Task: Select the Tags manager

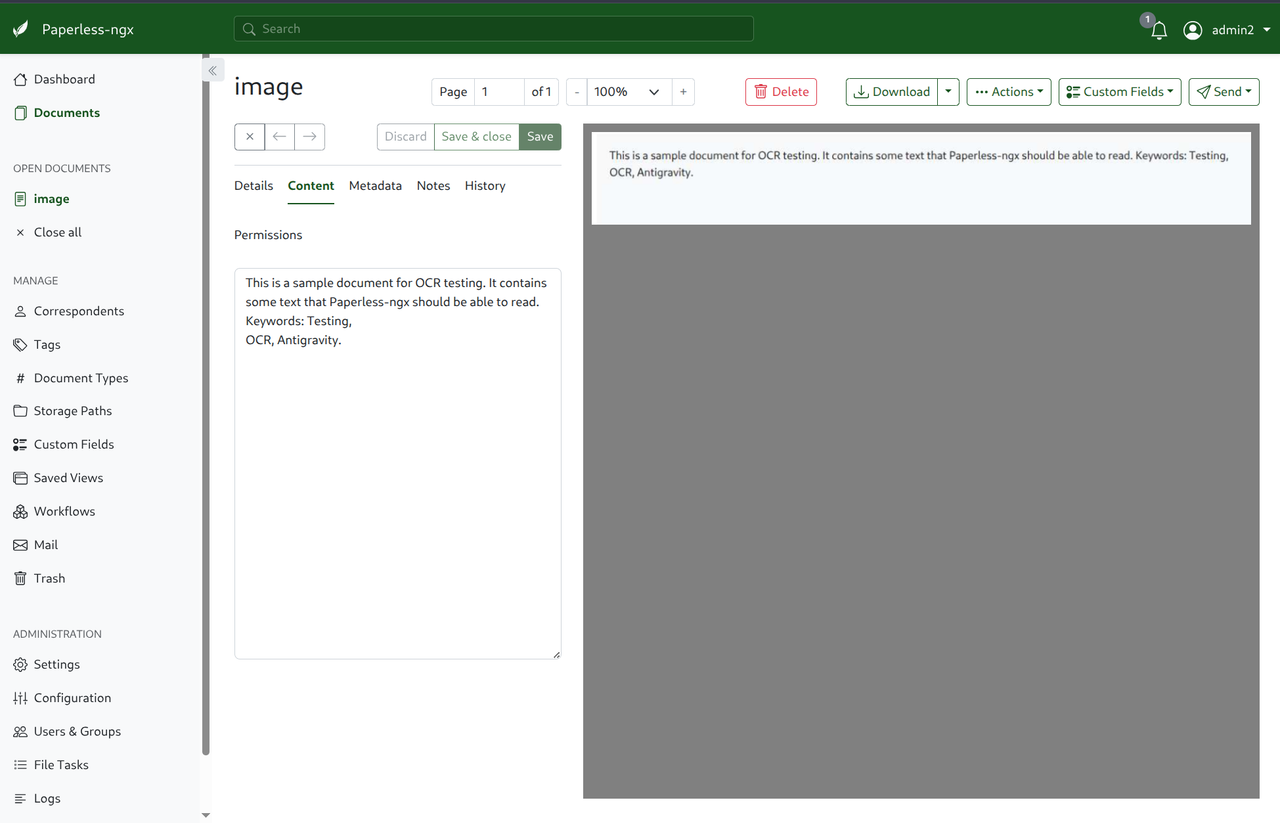Action: click(x=46, y=344)
